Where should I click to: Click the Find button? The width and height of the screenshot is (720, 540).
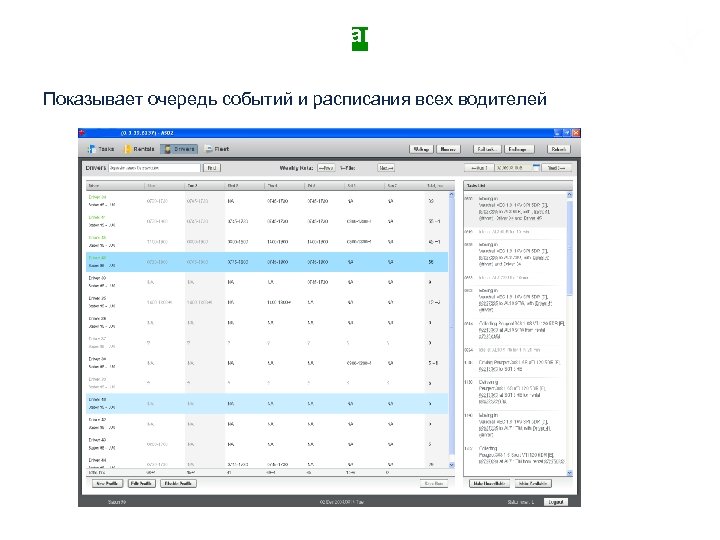tap(212, 168)
